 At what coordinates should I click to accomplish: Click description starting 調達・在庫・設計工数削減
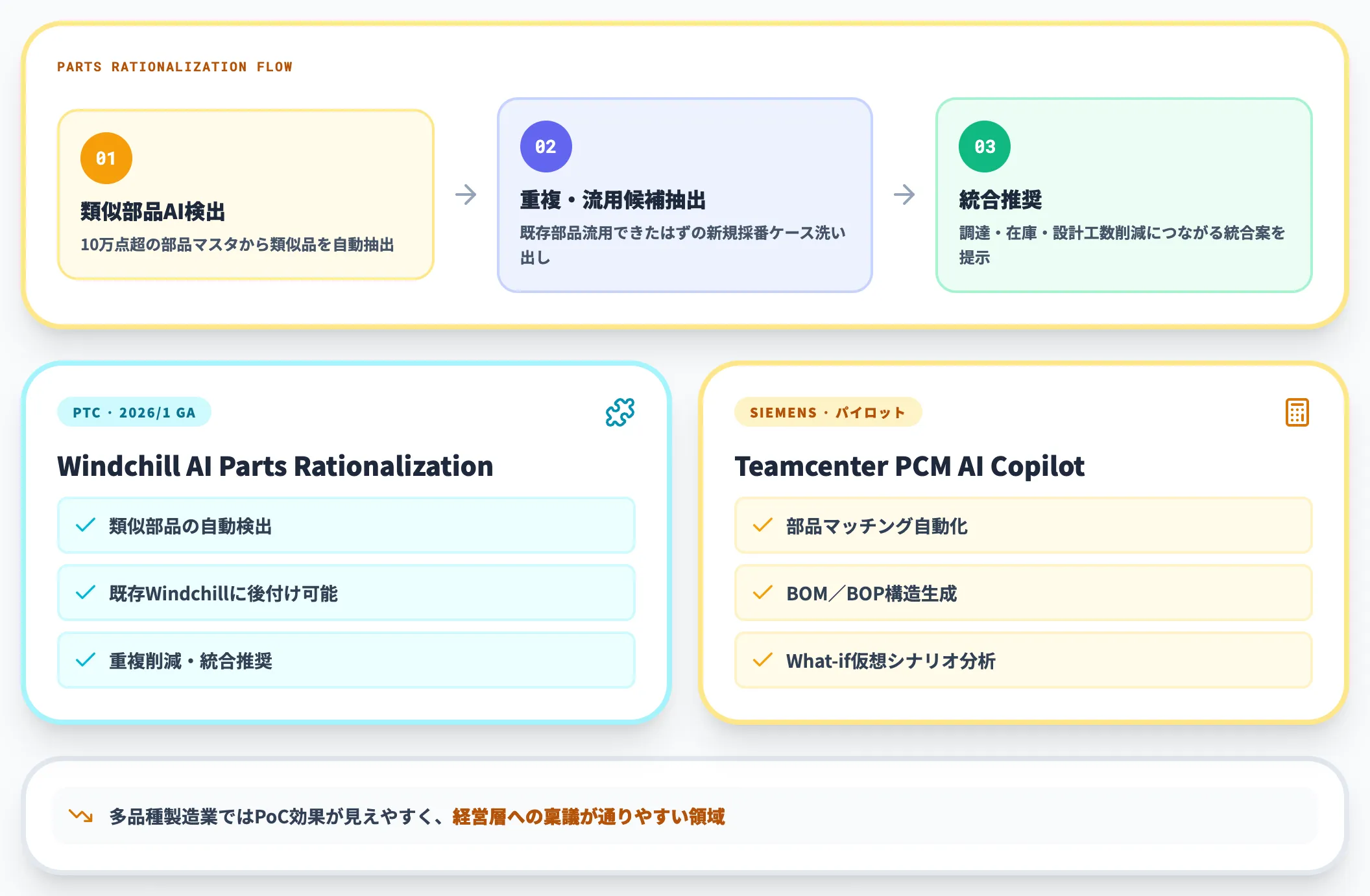(1122, 245)
